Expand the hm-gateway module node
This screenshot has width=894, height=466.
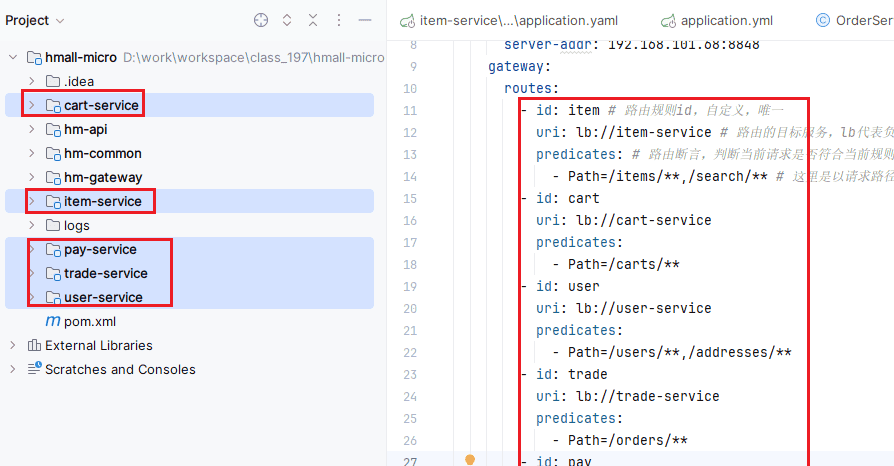tap(31, 178)
